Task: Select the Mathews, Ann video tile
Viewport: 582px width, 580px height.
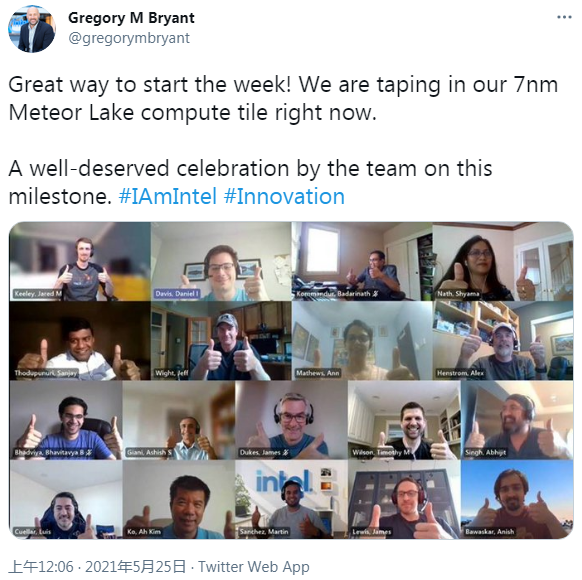Action: 362,341
